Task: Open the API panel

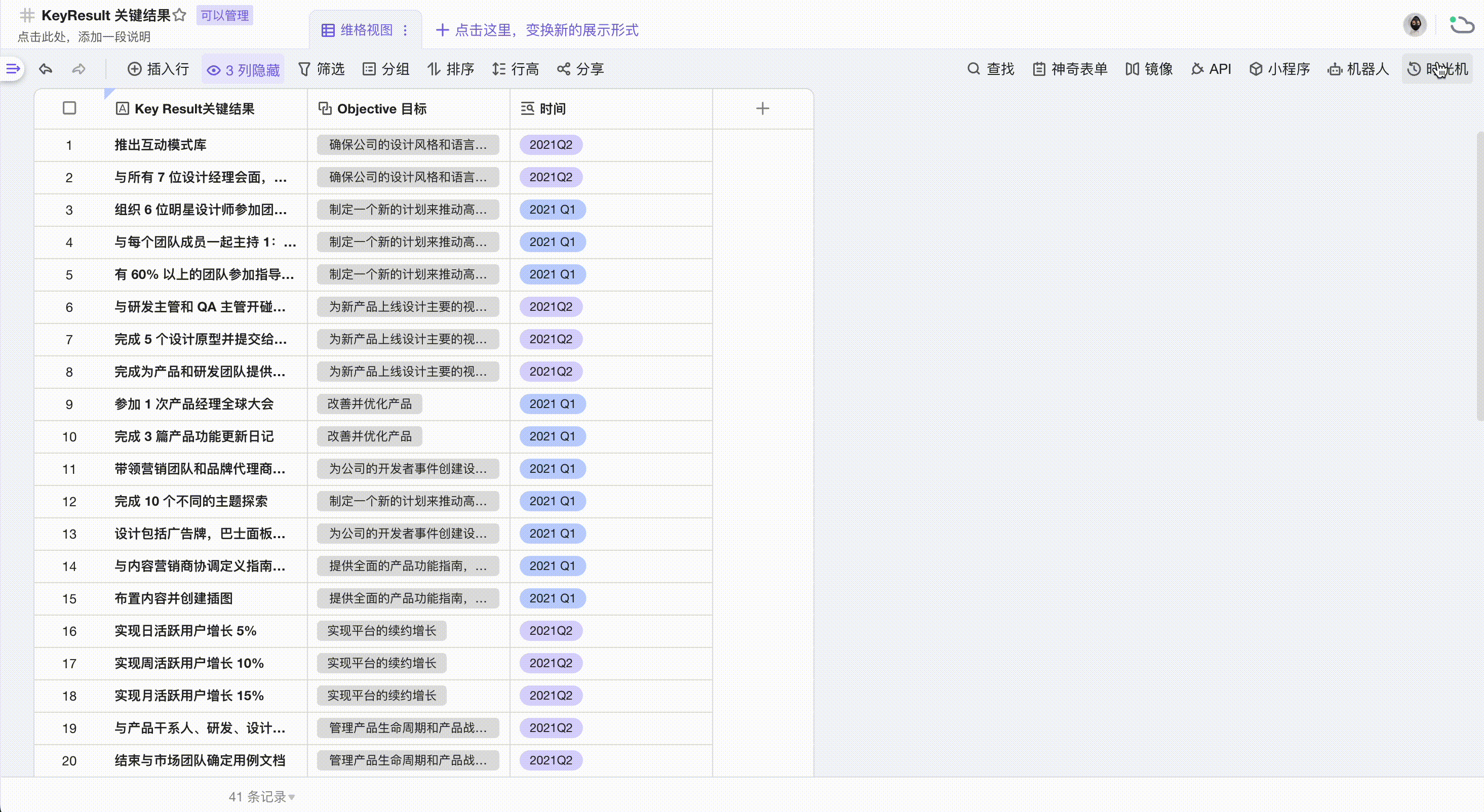Action: click(x=1211, y=69)
